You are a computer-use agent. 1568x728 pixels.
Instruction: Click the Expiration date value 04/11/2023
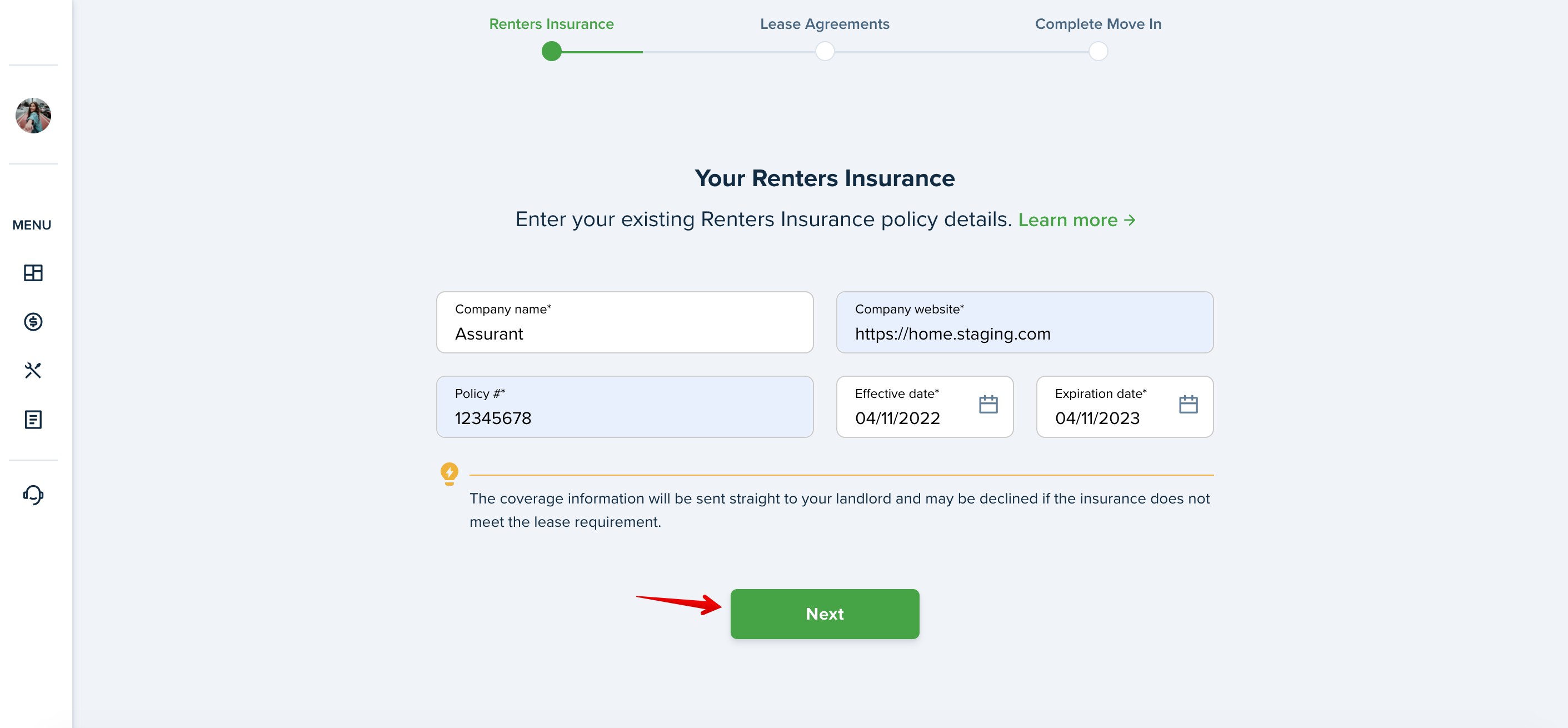pyautogui.click(x=1097, y=418)
